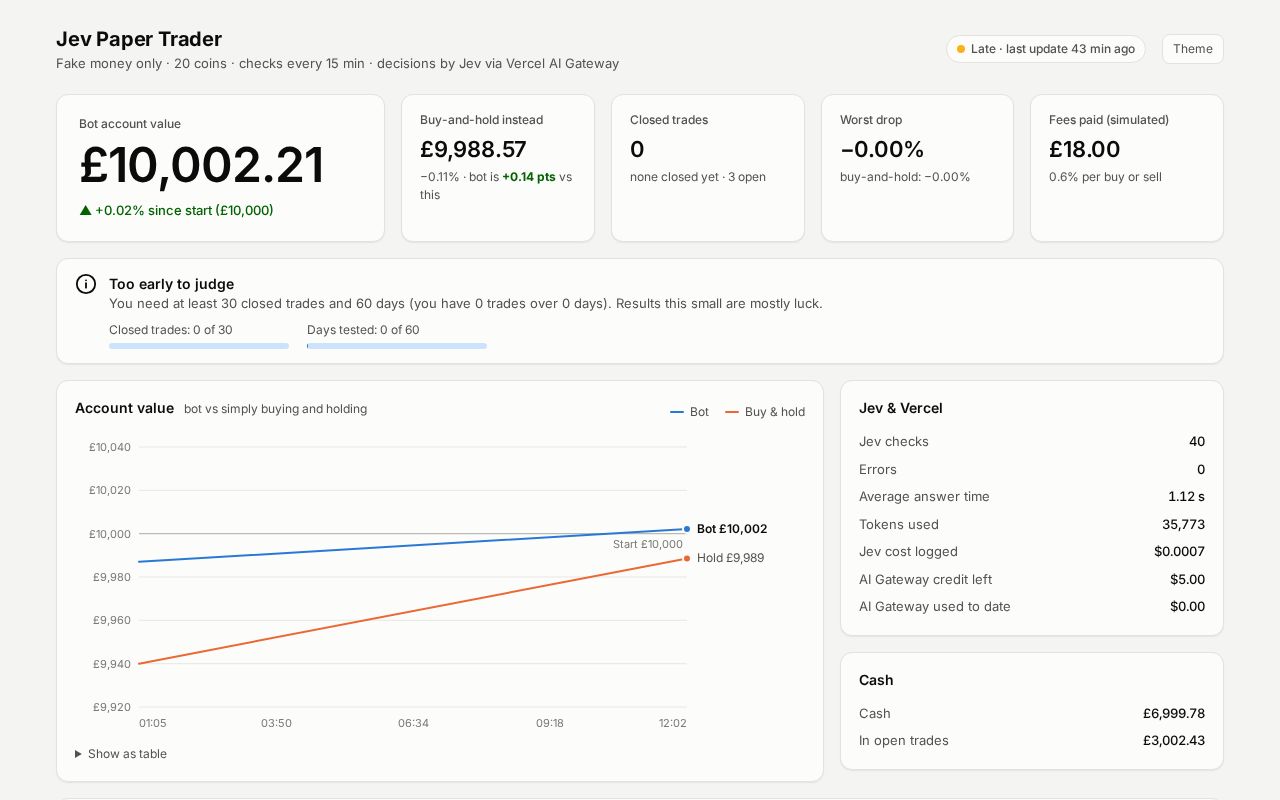Select the £10,002.21 bot account value
Screen dimensions: 1280x800
click(202, 166)
